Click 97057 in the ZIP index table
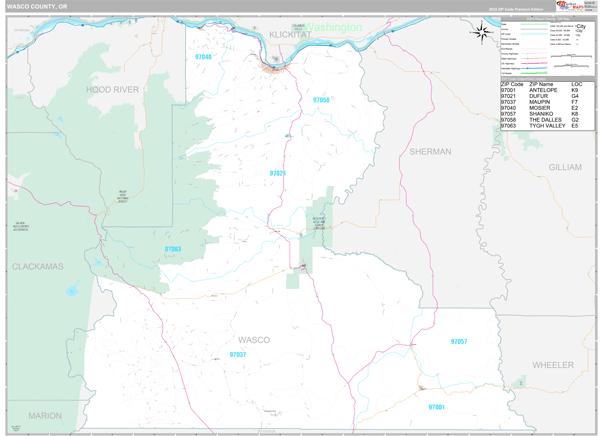Screen dimensions: 600x436 tap(508, 114)
